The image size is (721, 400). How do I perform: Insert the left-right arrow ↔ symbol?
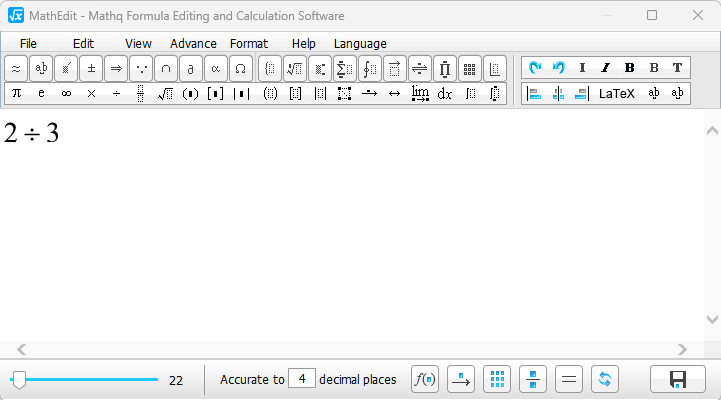pos(395,93)
